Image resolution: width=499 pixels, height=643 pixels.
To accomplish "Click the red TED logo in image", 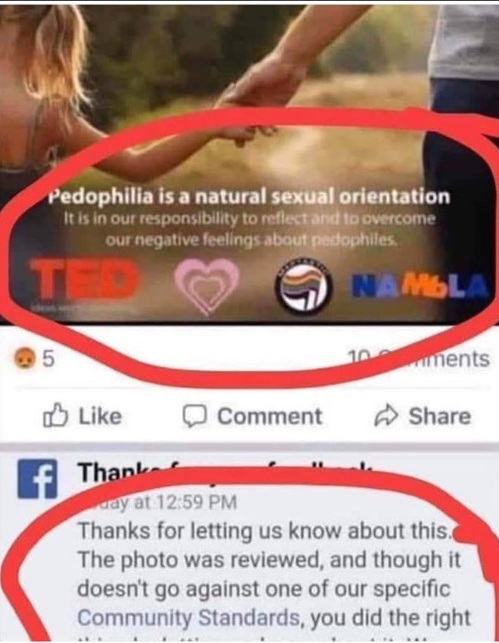I will (84, 279).
